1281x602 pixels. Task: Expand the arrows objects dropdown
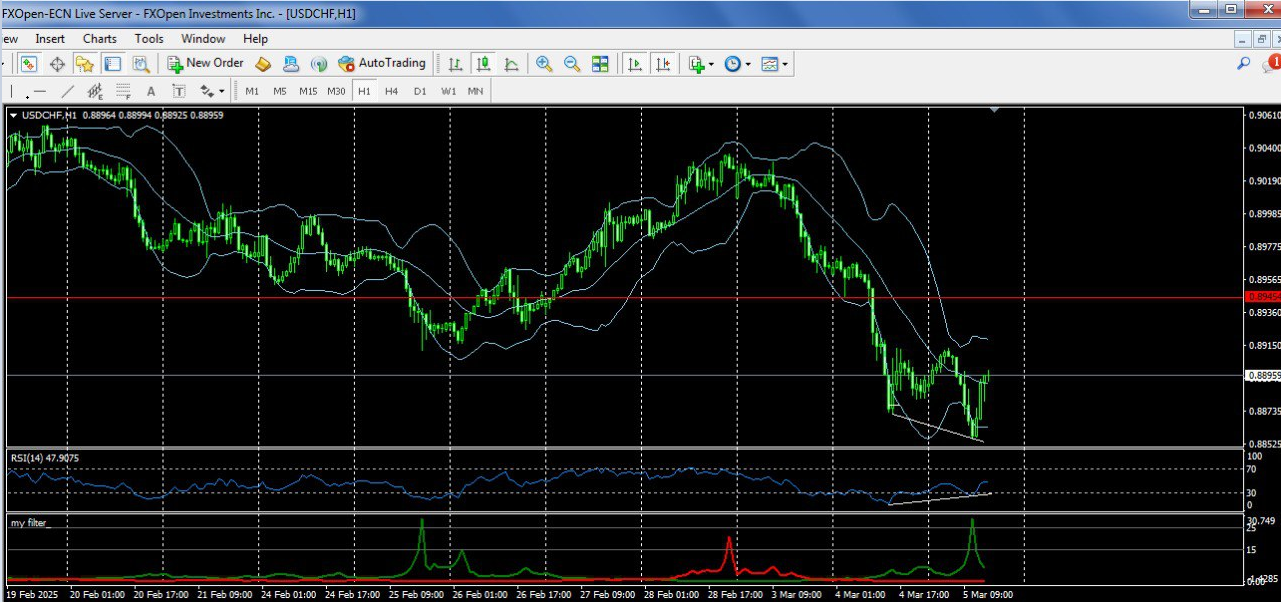point(221,92)
